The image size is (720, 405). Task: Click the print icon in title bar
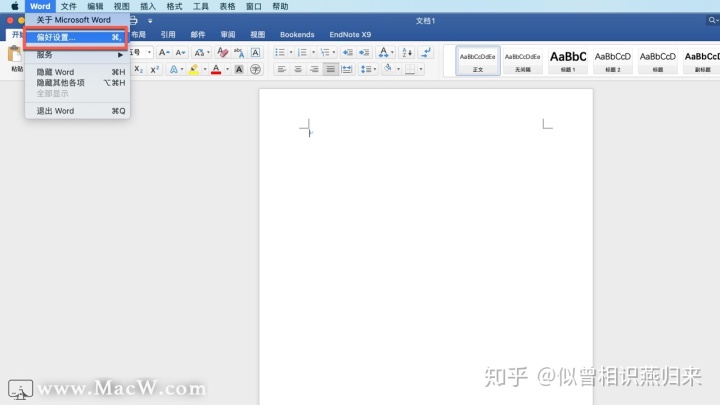pos(134,20)
